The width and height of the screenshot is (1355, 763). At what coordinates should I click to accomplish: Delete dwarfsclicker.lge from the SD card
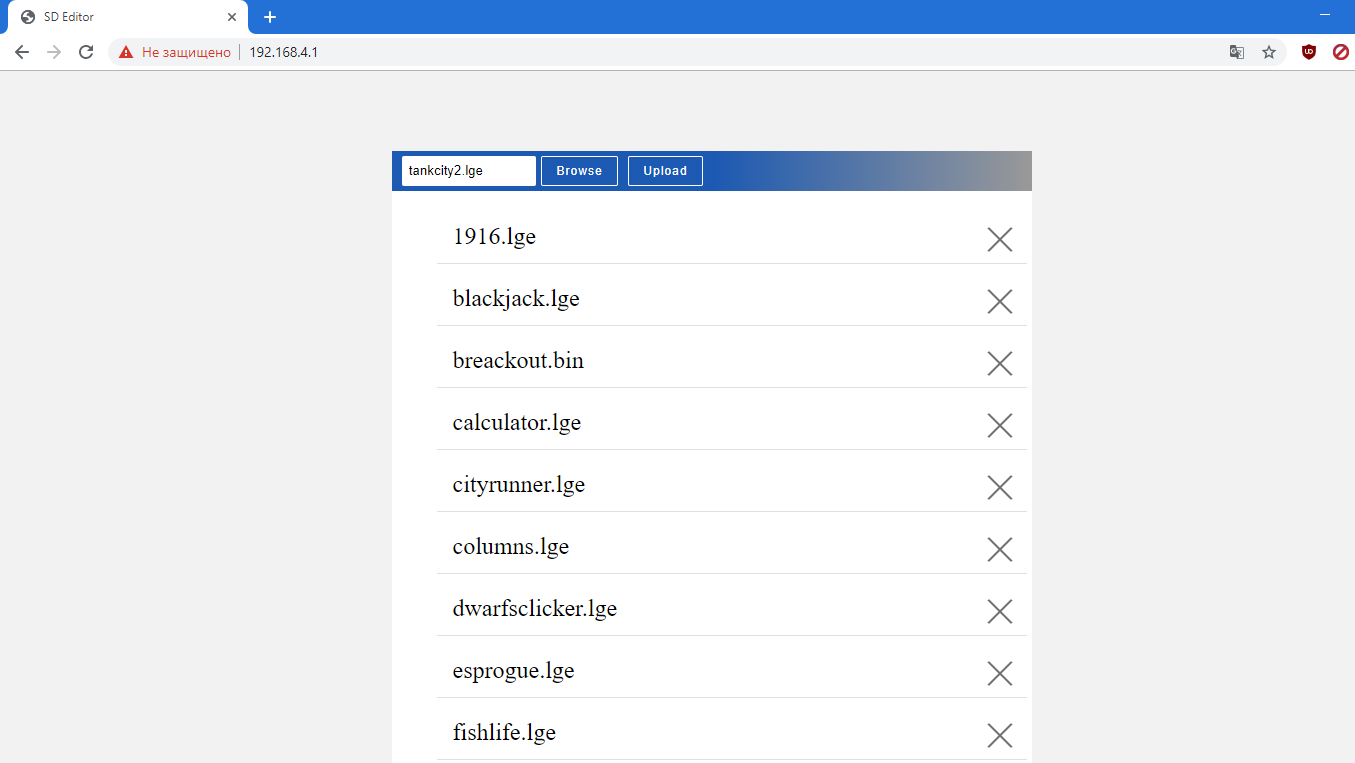1000,611
